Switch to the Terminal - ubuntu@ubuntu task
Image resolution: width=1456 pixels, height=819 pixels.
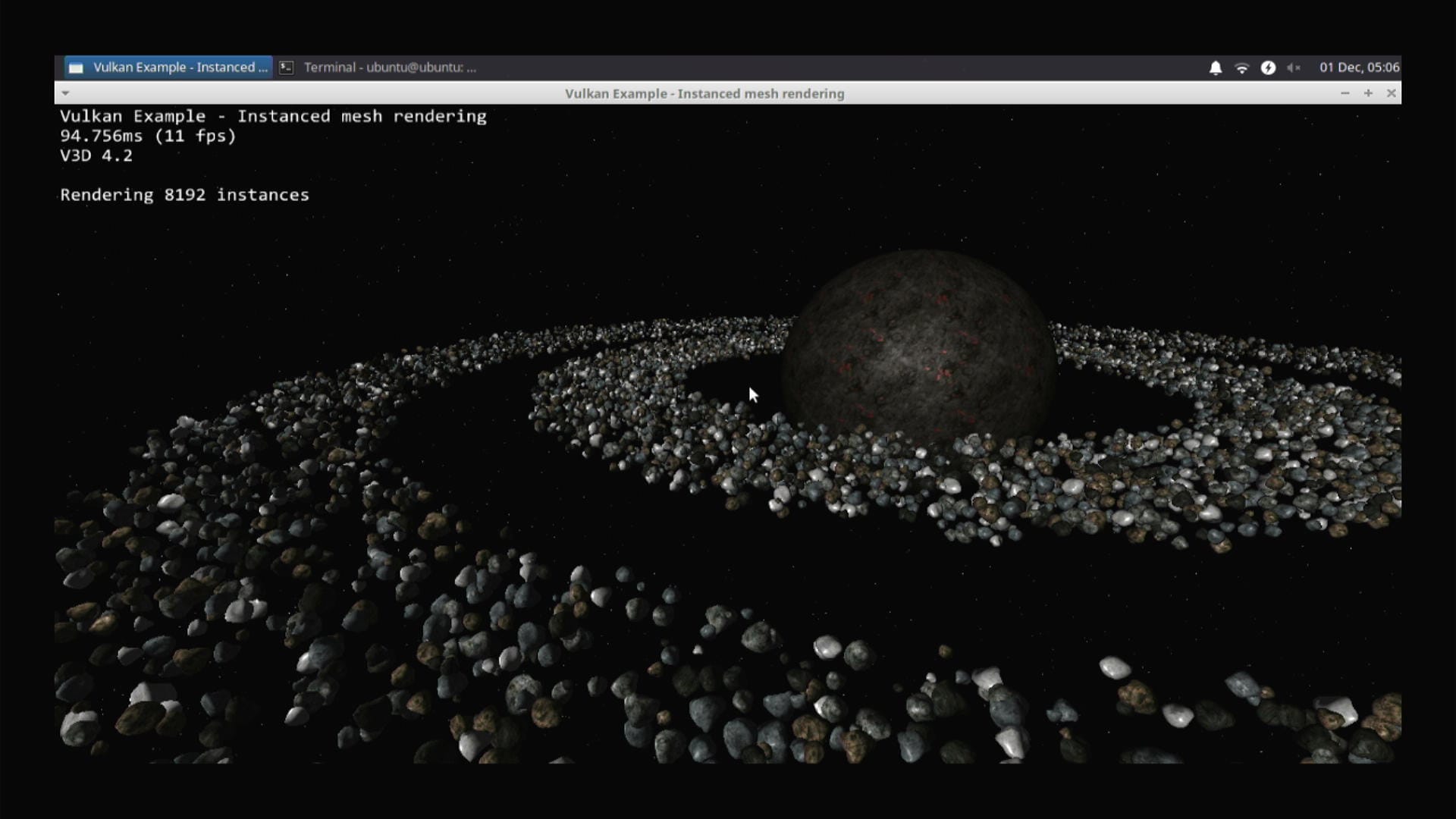pyautogui.click(x=389, y=67)
